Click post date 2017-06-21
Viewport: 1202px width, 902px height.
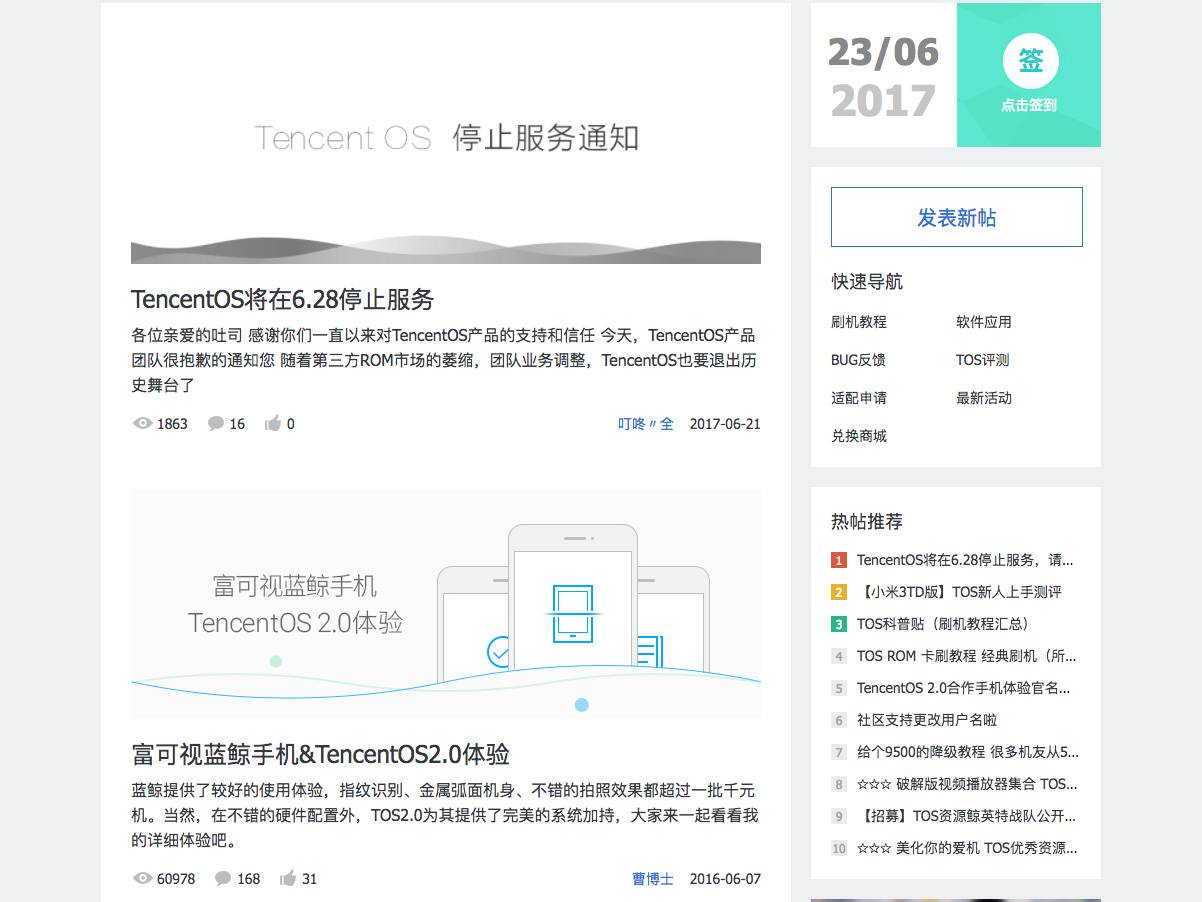[x=725, y=424]
